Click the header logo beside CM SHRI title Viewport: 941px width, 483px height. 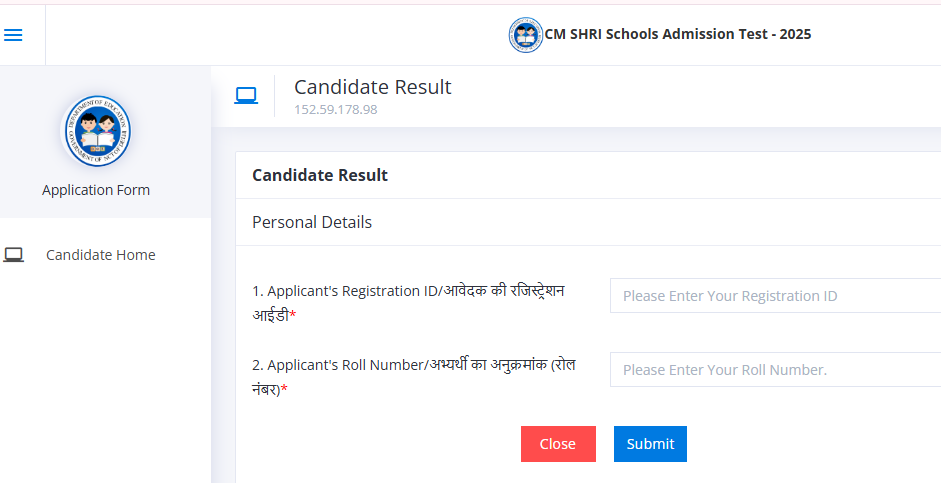(526, 35)
